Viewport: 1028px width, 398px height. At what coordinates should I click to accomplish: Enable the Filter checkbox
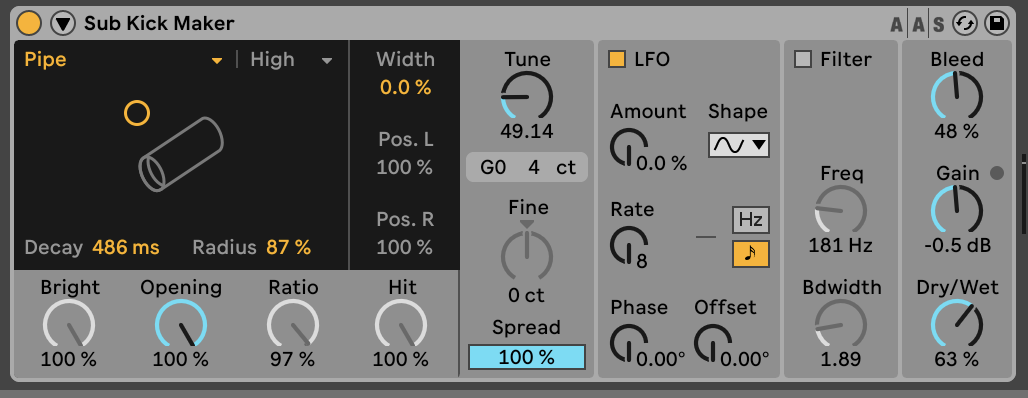click(802, 59)
